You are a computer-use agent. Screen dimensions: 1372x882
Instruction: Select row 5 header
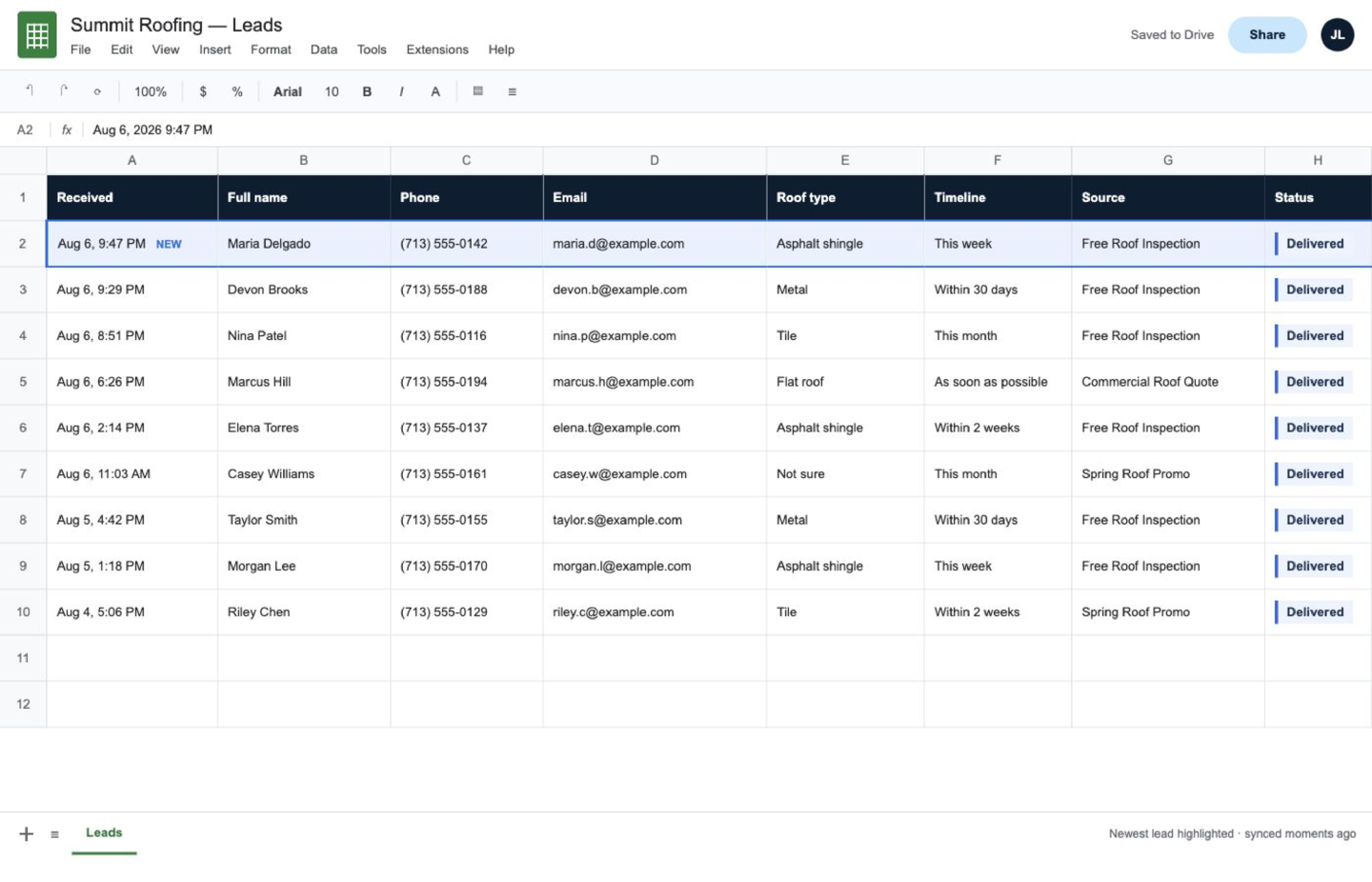23,382
